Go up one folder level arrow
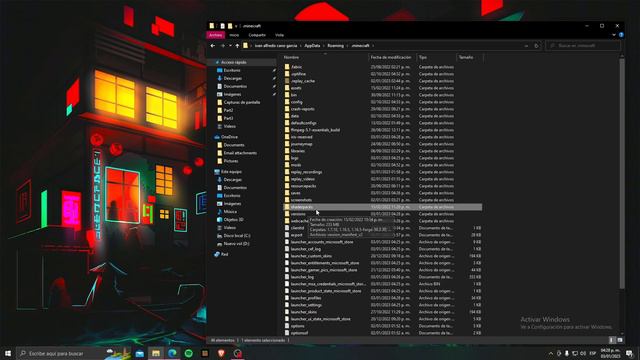Image resolution: width=640 pixels, height=360 pixels. (x=237, y=46)
